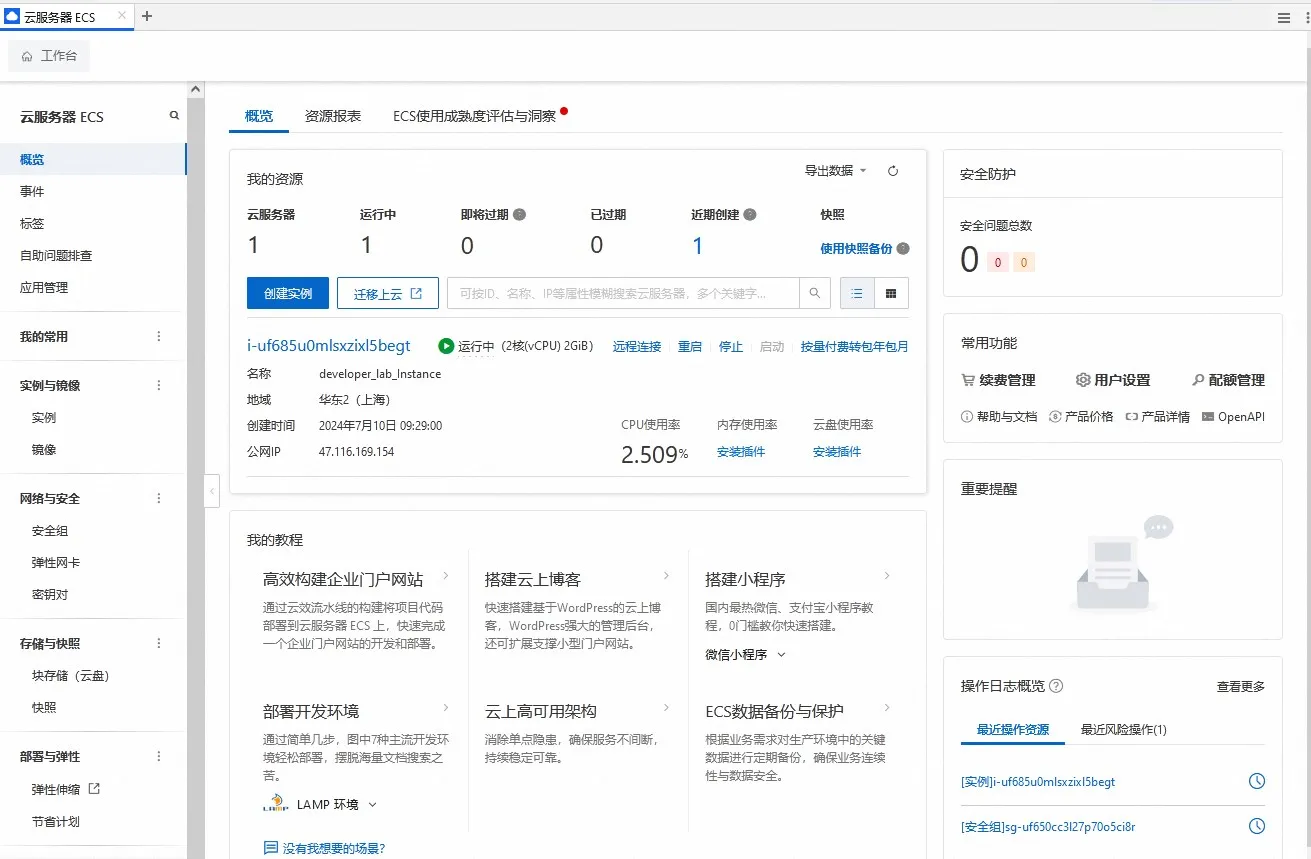Click help icon next to 近期创建
Screen dimensions: 1311x859
point(750,214)
